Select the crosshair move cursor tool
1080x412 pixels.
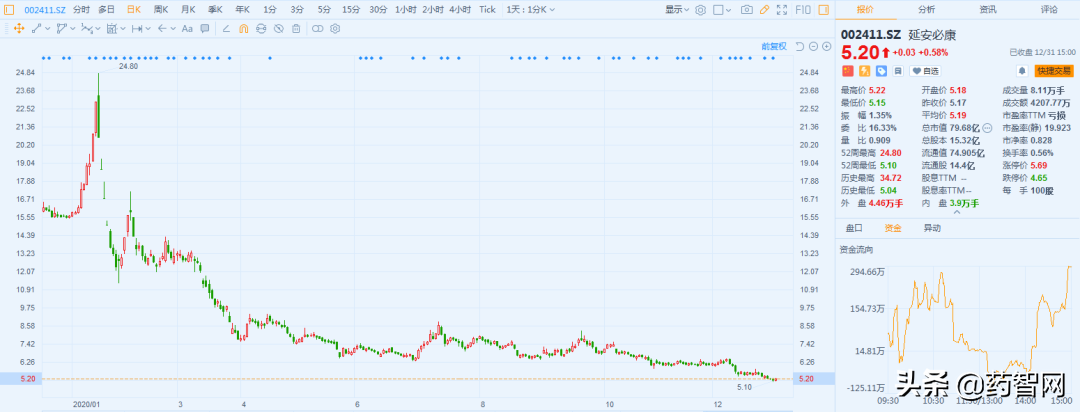pyautogui.click(x=19, y=28)
